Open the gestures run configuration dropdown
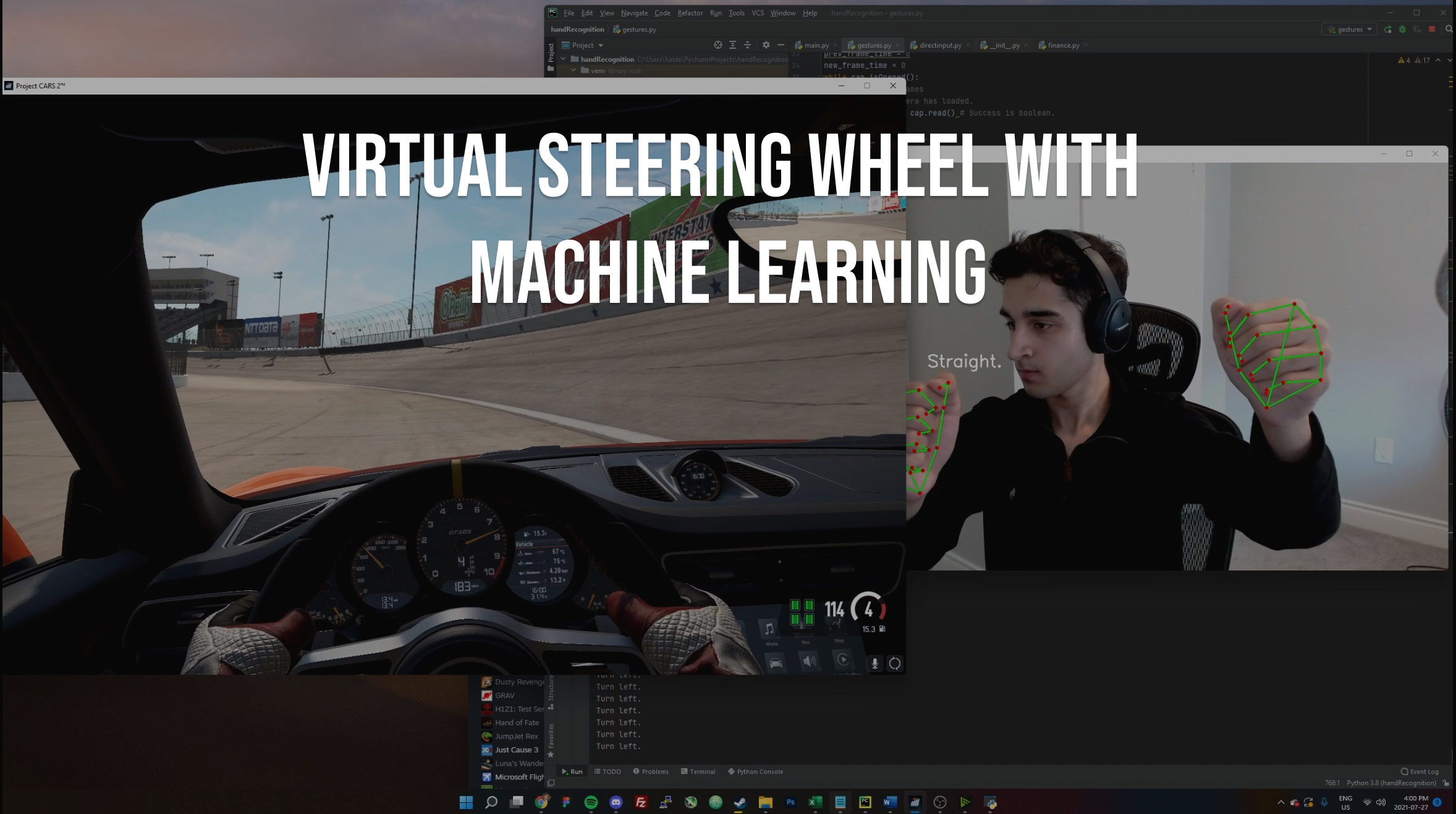1456x814 pixels. 1350,29
